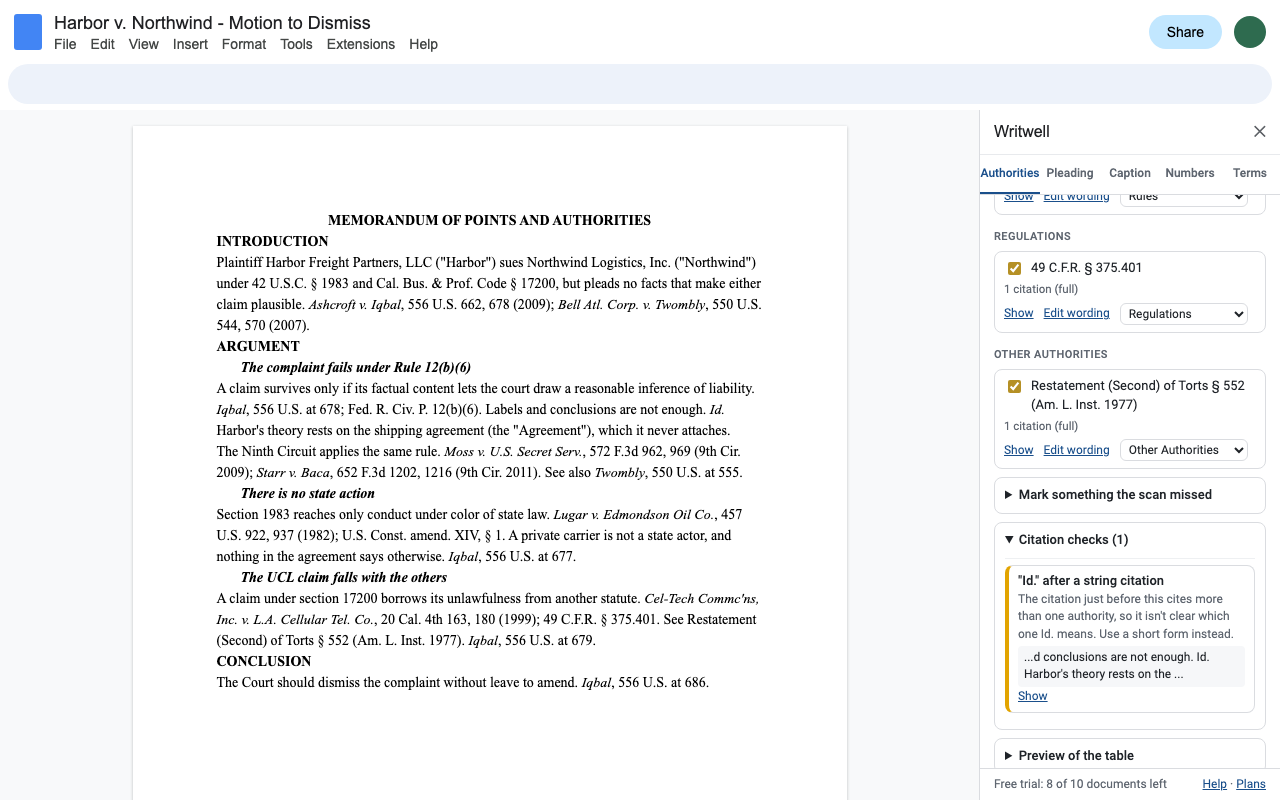Open the Edit menu
Image resolution: width=1280 pixels, height=800 pixels.
point(102,44)
